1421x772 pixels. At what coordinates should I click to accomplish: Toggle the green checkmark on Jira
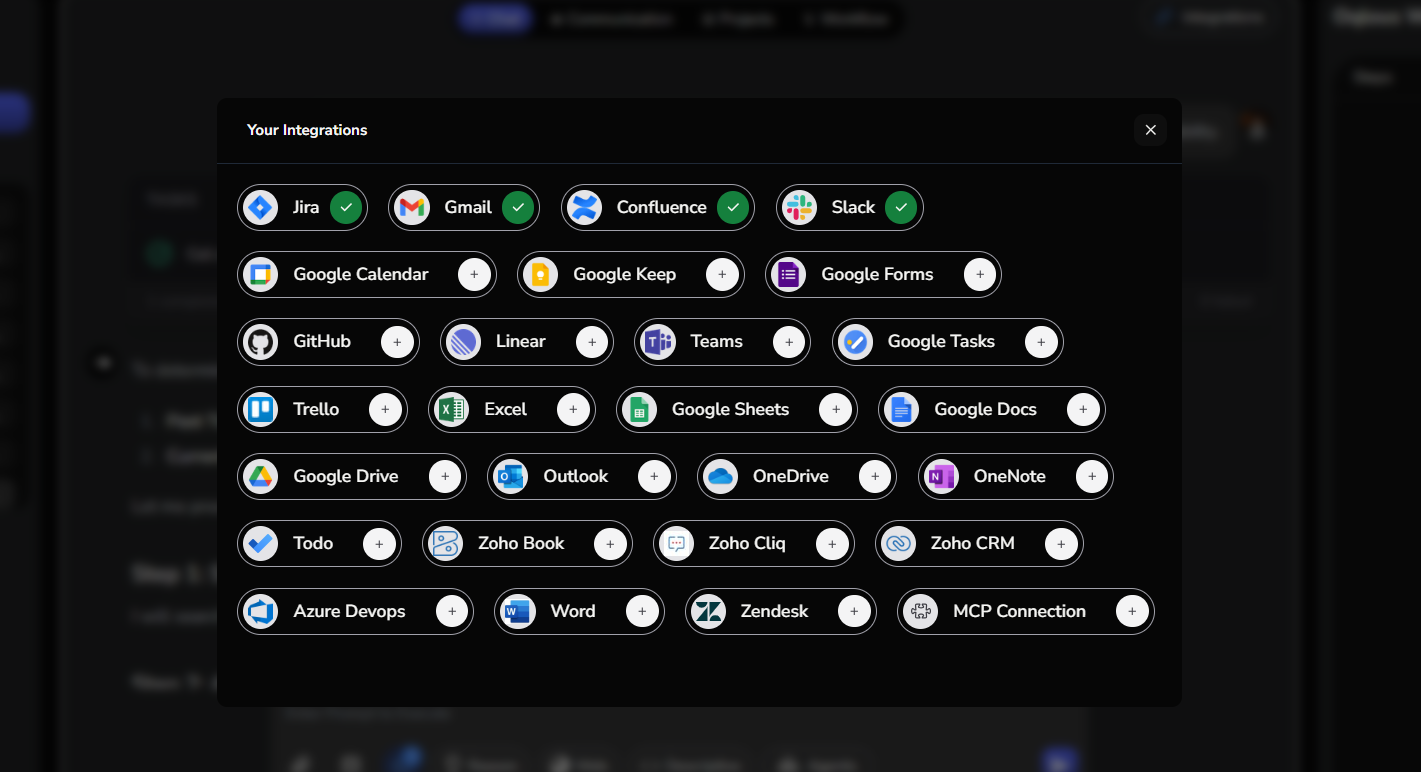346,208
